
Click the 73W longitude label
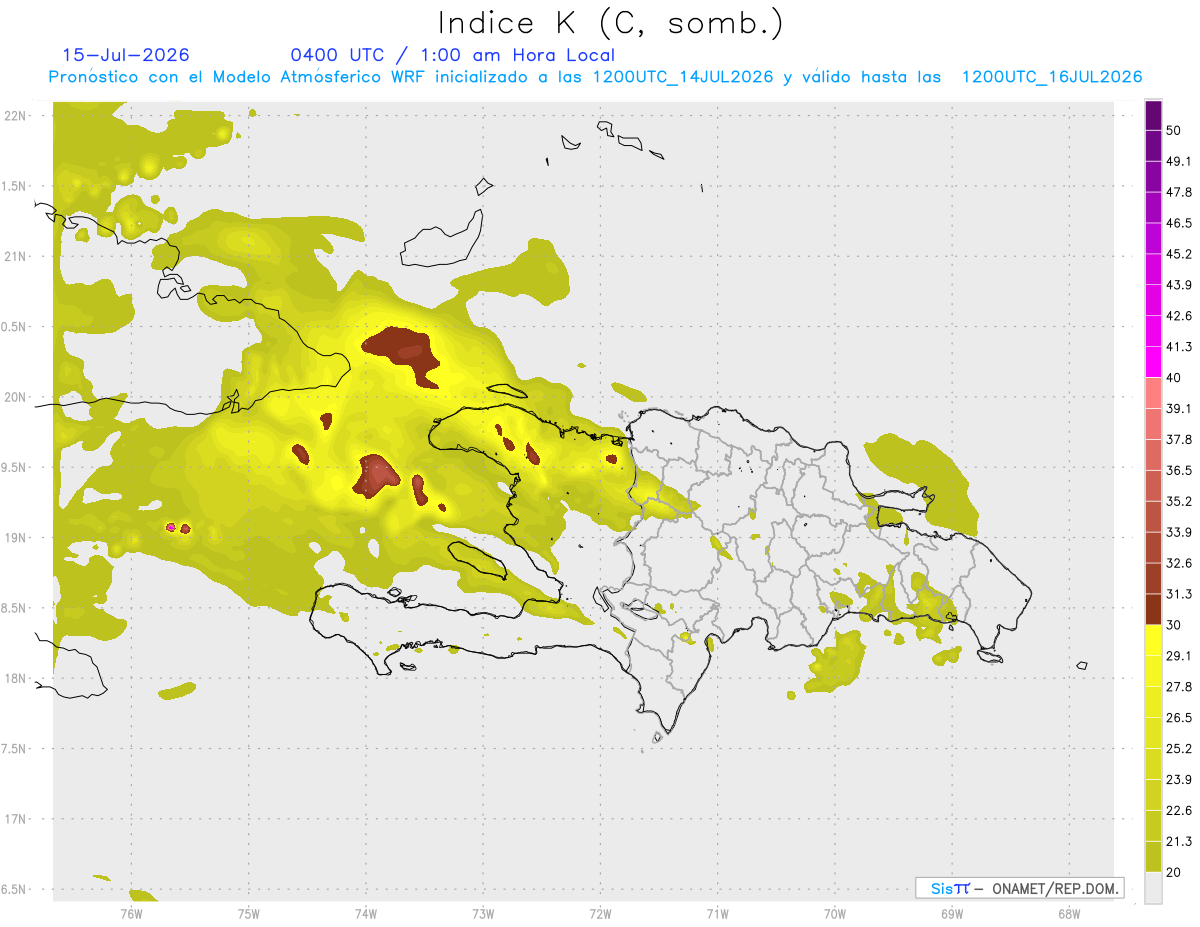[483, 913]
